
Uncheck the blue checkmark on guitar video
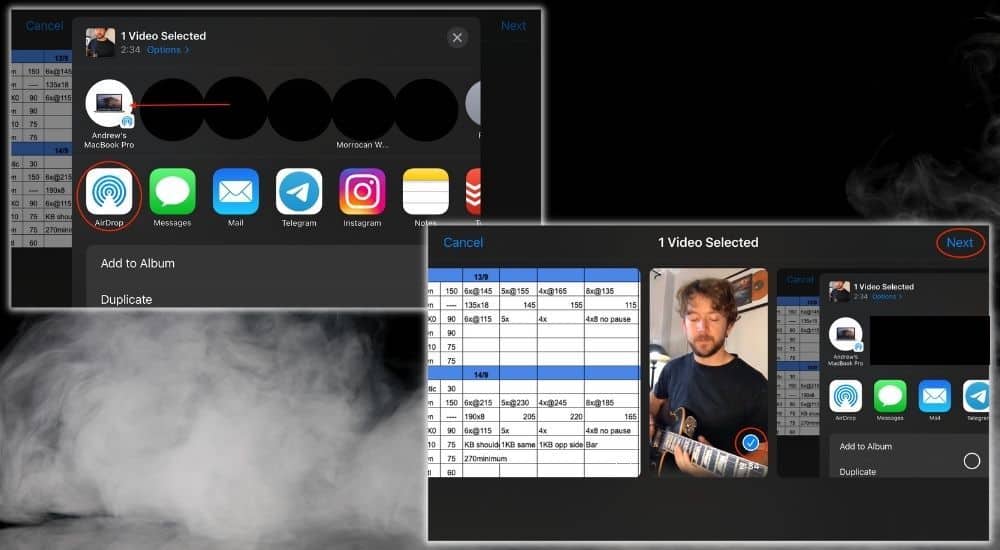(751, 442)
